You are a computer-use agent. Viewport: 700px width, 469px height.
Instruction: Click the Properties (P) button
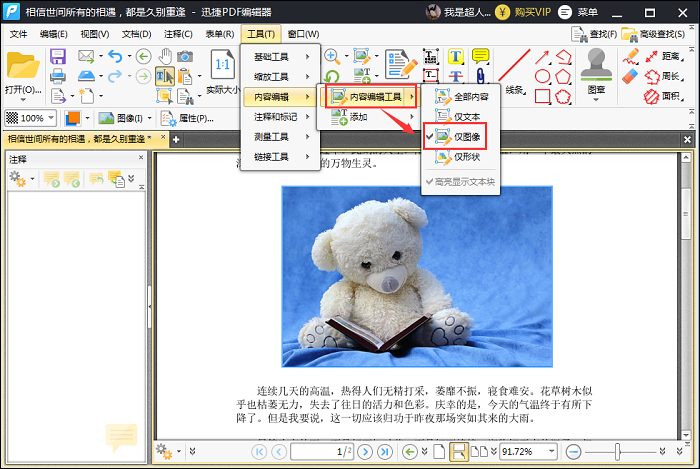pos(188,118)
